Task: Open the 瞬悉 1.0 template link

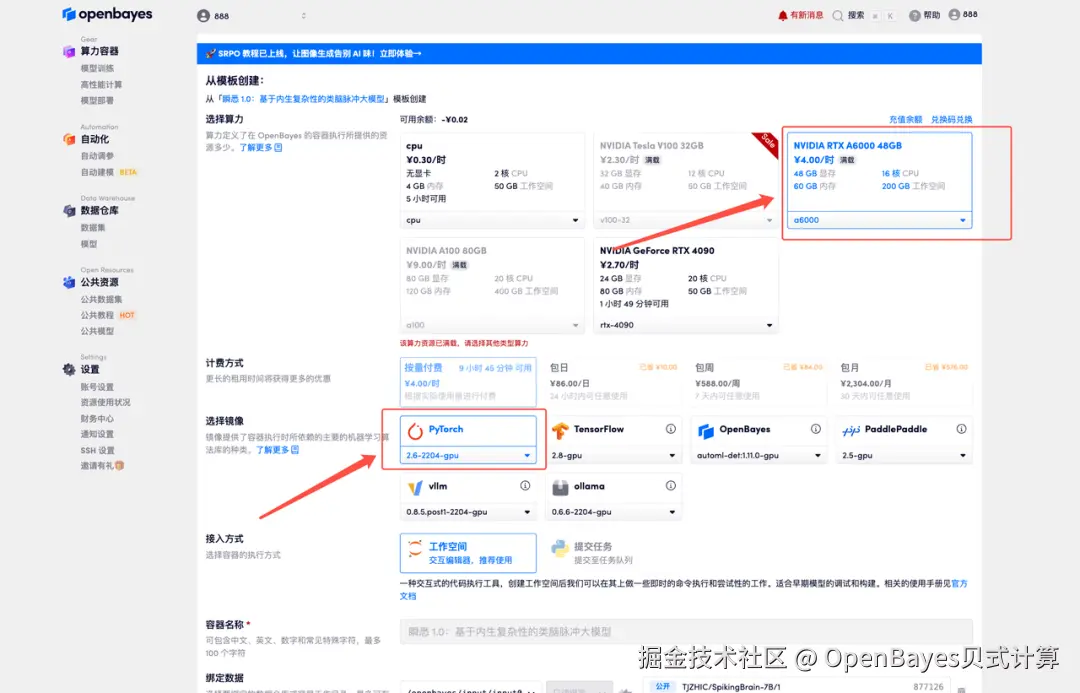Action: pyautogui.click(x=304, y=99)
